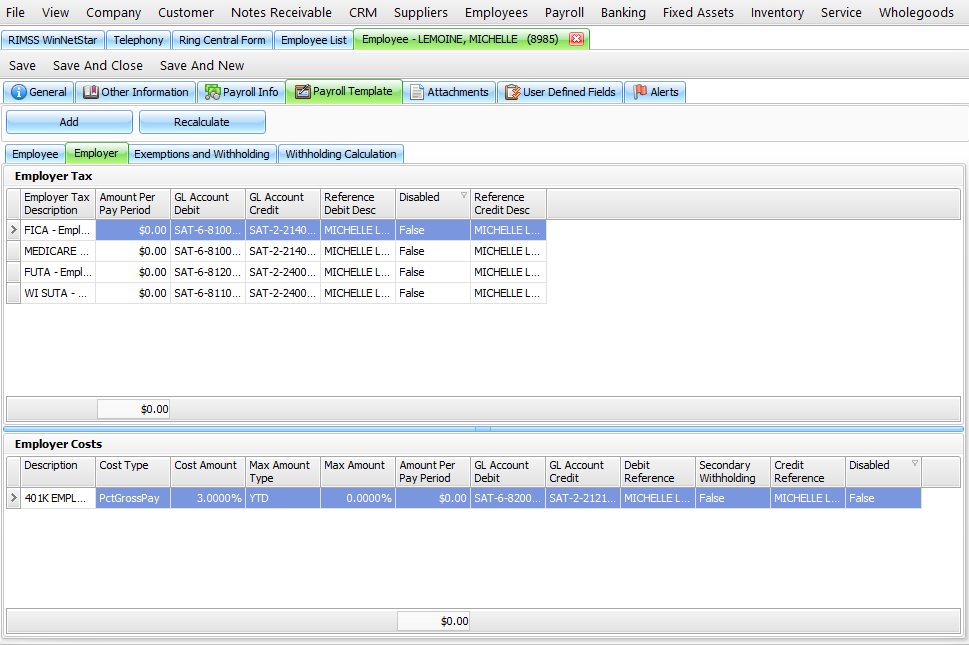Select the WI SUTA row header
The width and height of the screenshot is (969, 645).
click(14, 293)
